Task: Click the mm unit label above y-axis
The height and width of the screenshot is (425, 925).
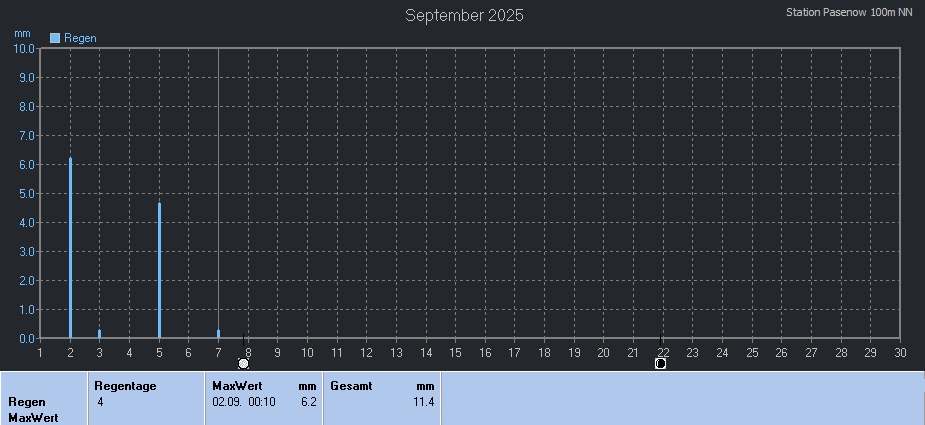Action: click(22, 34)
